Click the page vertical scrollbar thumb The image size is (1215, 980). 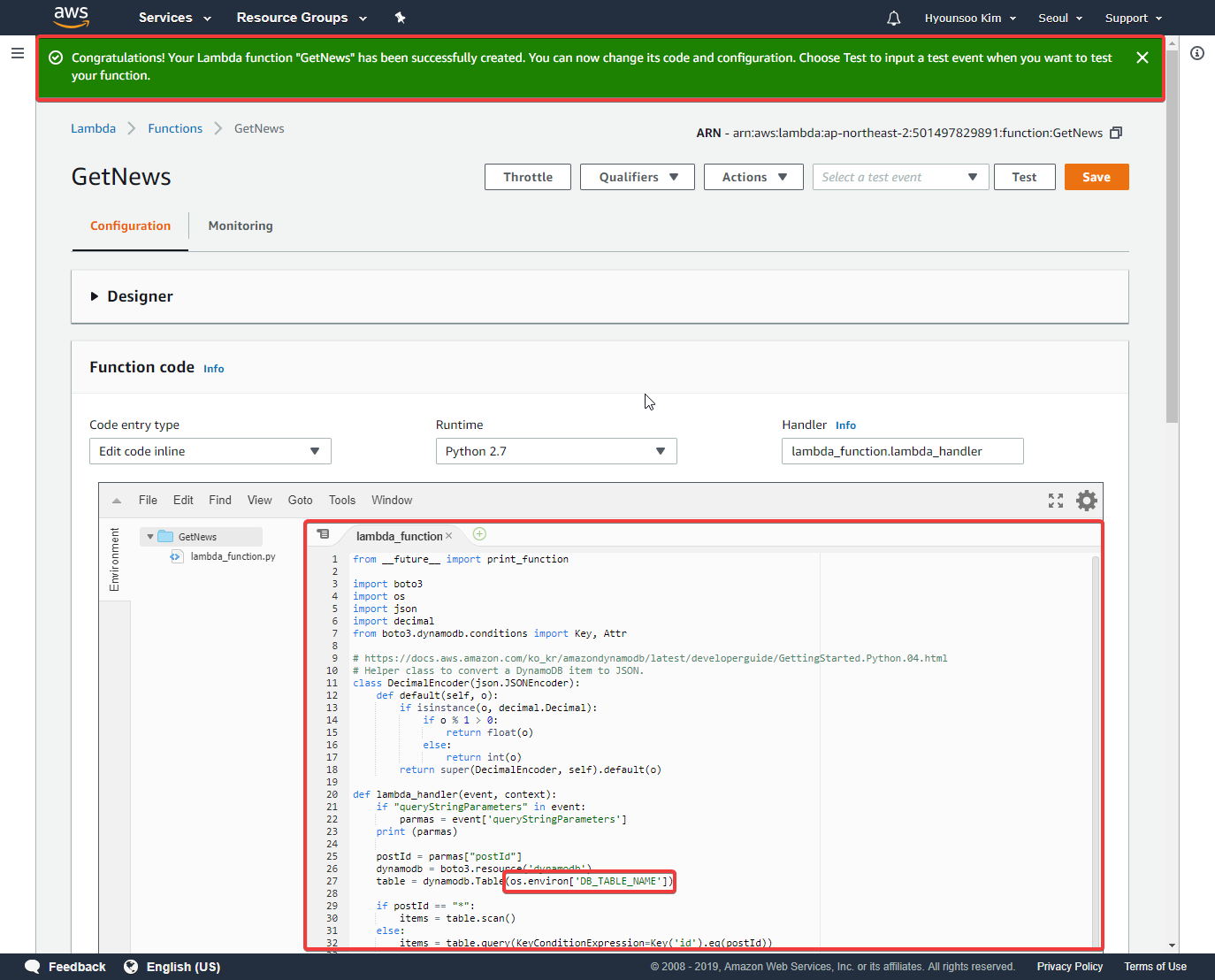click(1172, 235)
